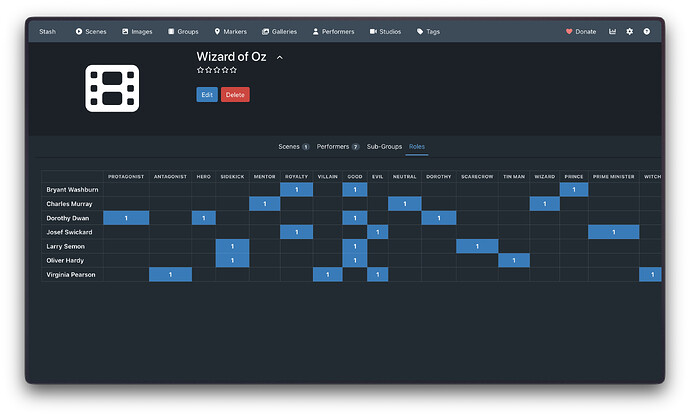The width and height of the screenshot is (690, 416).
Task: Click the red Delete button
Action: [235, 95]
